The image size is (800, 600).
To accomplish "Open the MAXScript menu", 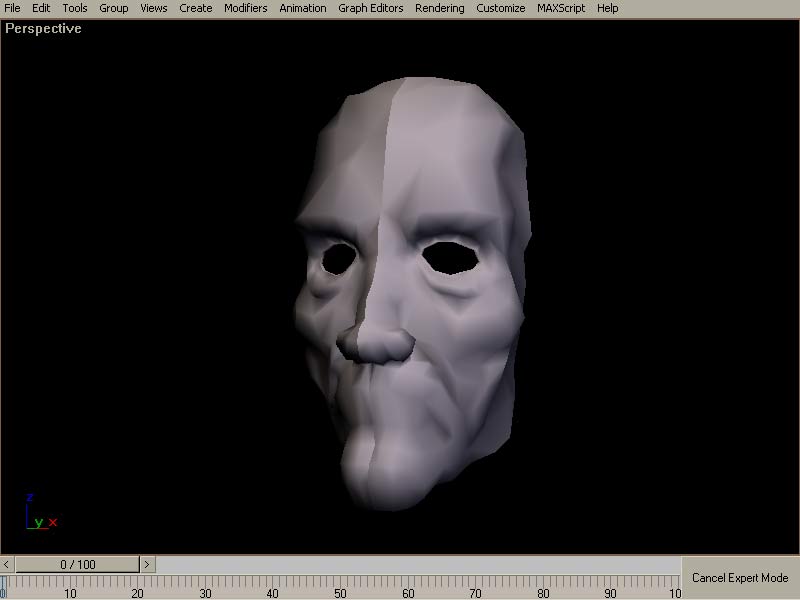I will pos(561,8).
